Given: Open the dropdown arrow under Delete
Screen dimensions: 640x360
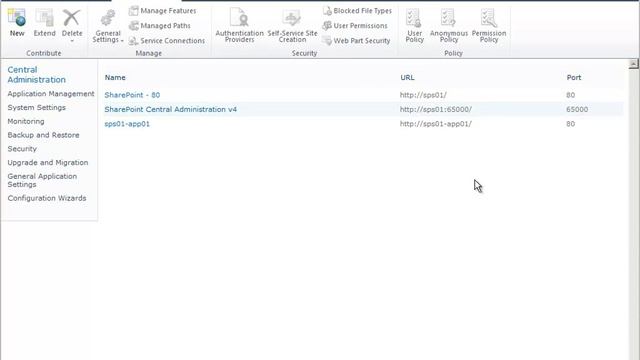Looking at the screenshot, I should point(72,41).
